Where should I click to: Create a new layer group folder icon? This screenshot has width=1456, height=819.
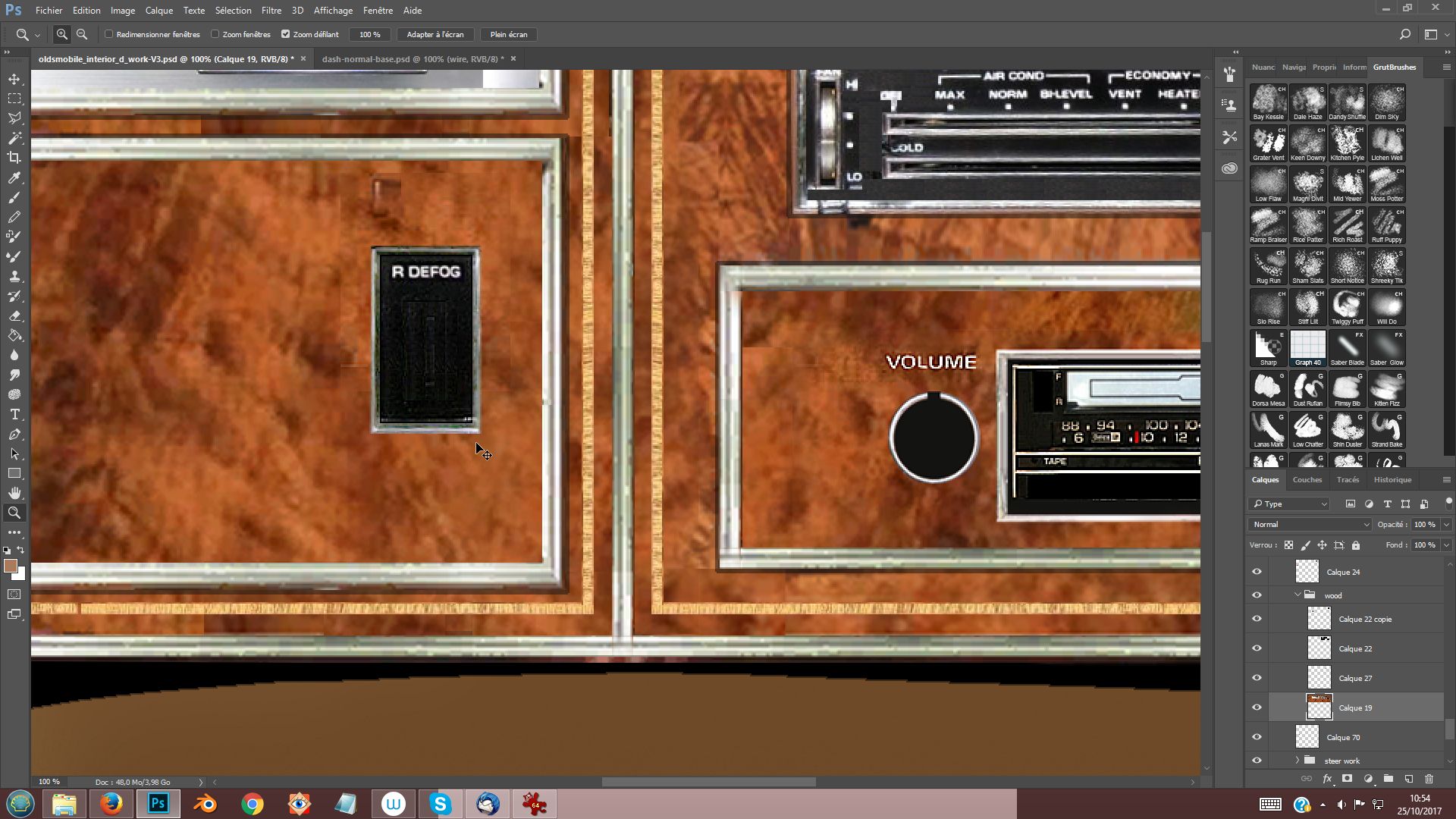point(1388,779)
